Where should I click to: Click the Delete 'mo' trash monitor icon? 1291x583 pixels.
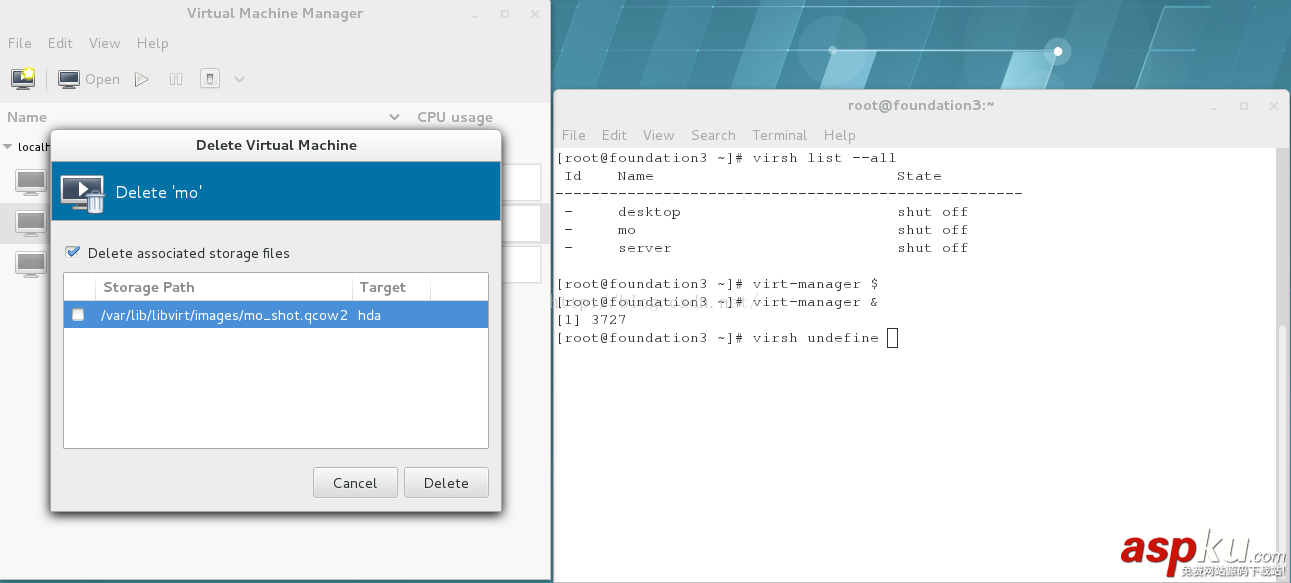pos(83,193)
